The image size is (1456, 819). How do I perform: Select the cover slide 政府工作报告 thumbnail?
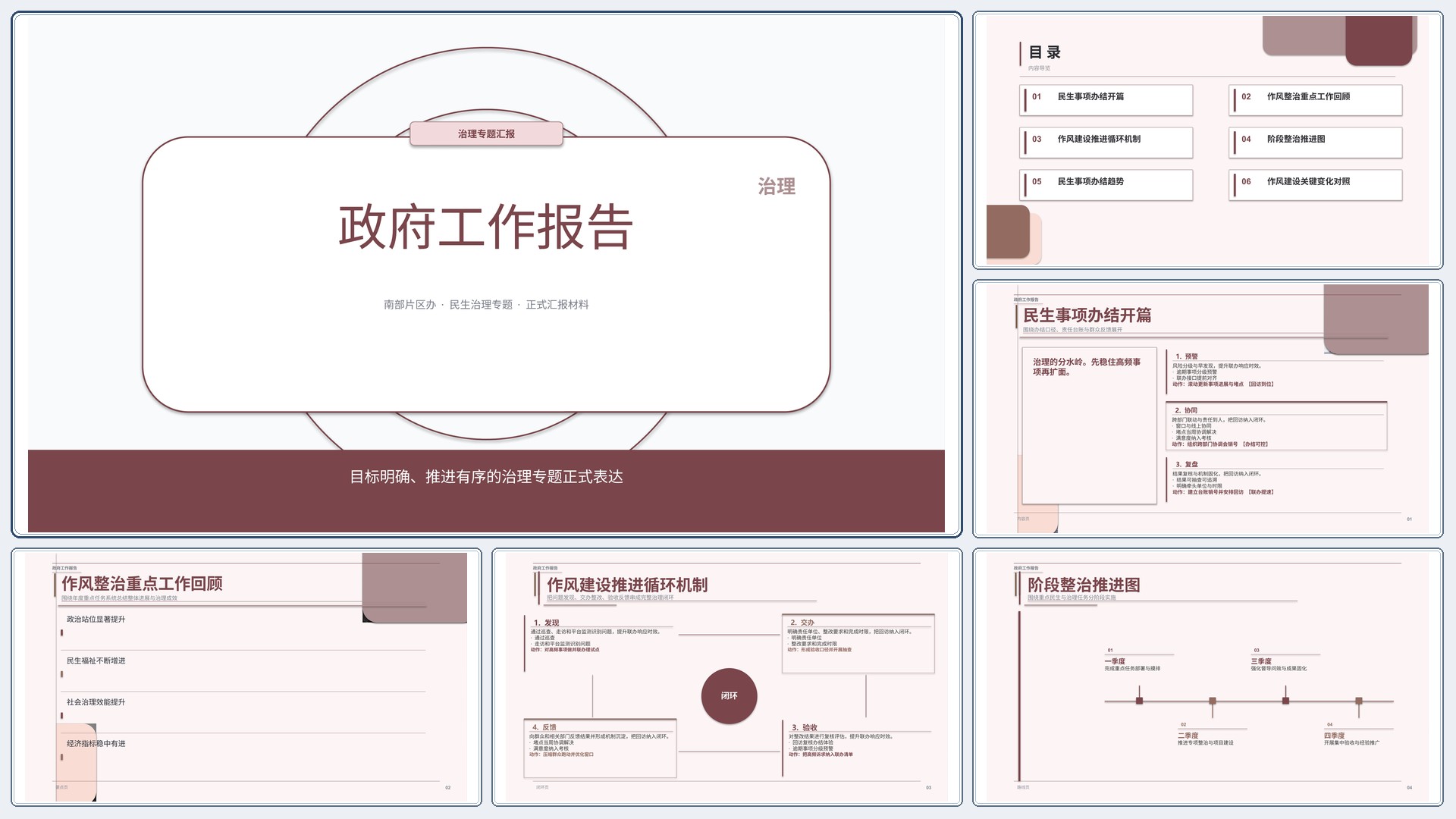tap(486, 275)
